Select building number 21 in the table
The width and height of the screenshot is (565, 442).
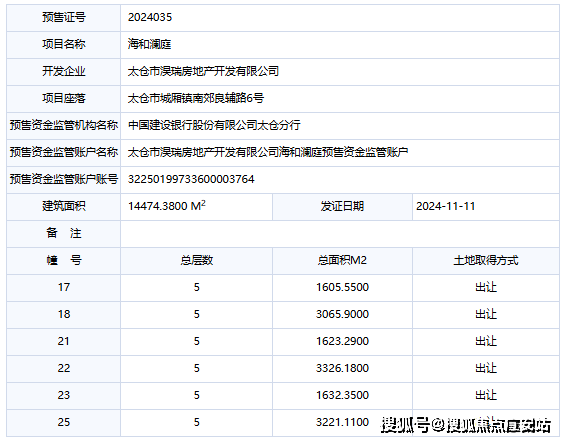coord(64,341)
